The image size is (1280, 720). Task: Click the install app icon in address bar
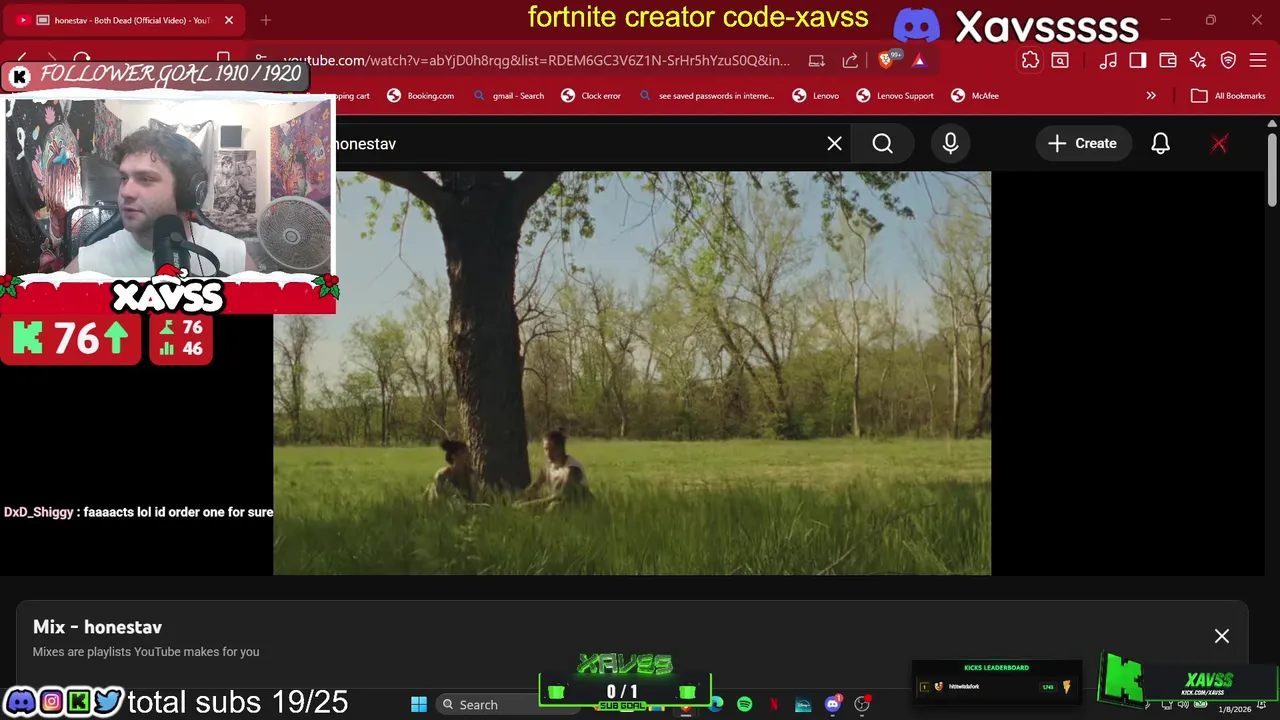point(817,61)
